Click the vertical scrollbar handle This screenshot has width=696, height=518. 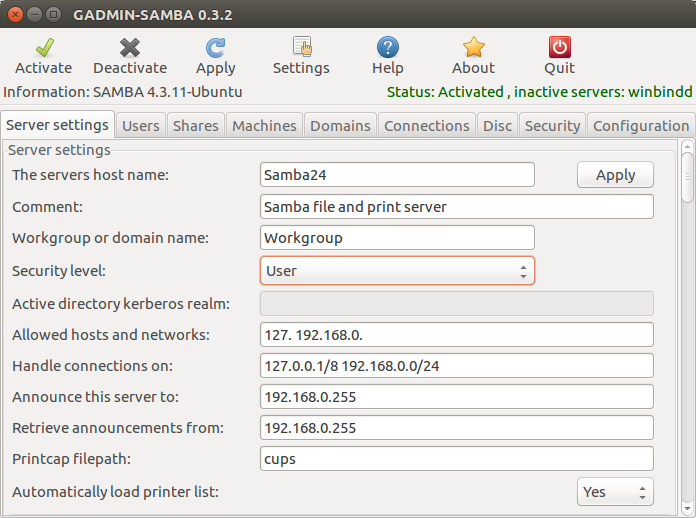[687, 177]
